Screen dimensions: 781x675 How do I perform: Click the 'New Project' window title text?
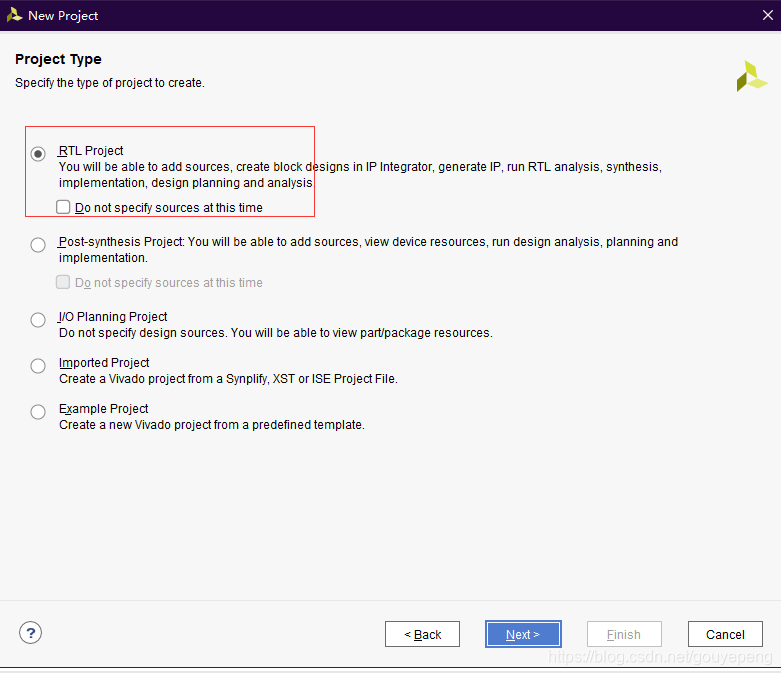(x=63, y=15)
